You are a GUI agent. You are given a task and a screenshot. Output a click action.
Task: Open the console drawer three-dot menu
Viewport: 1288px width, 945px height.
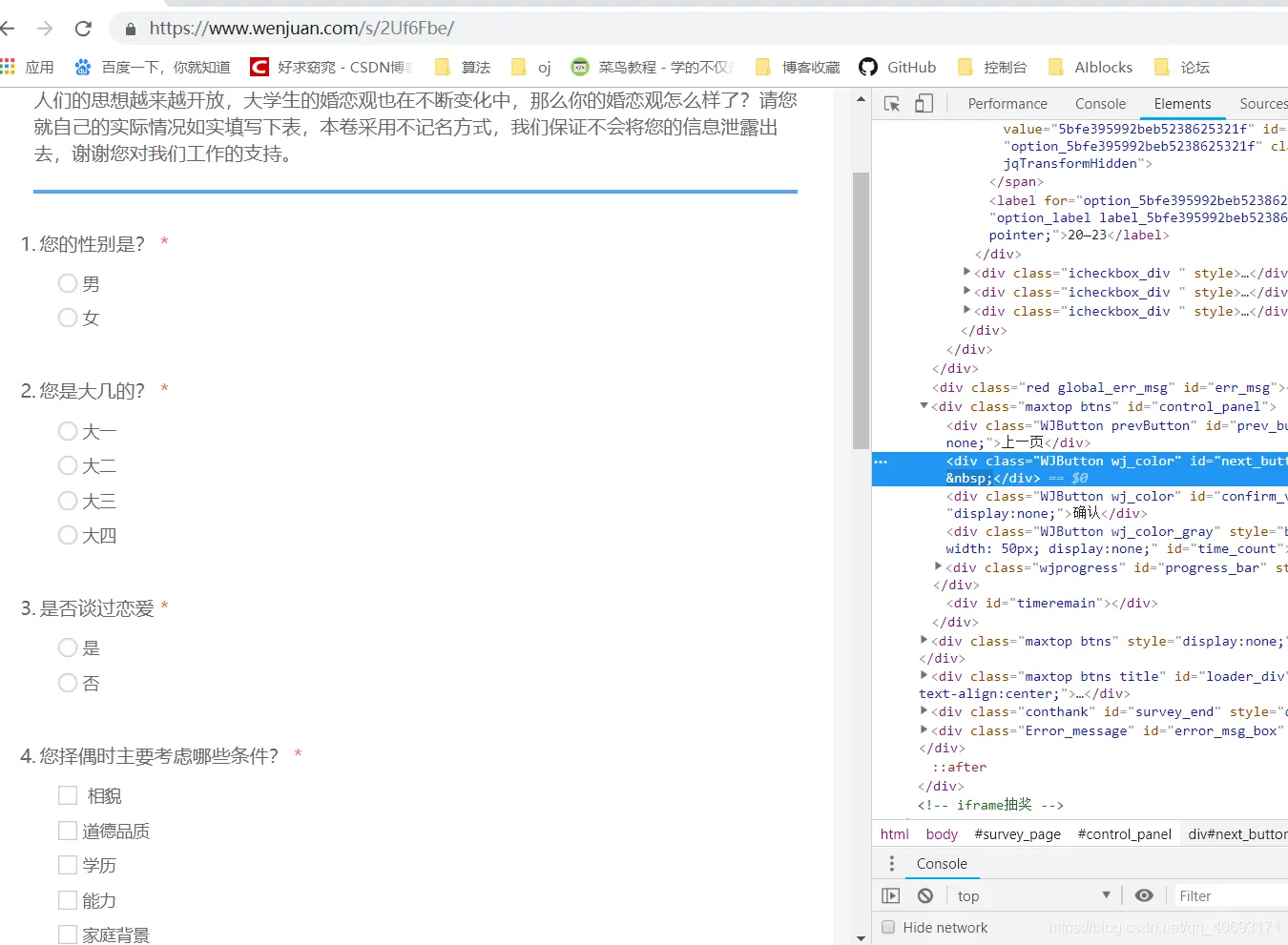(x=892, y=863)
